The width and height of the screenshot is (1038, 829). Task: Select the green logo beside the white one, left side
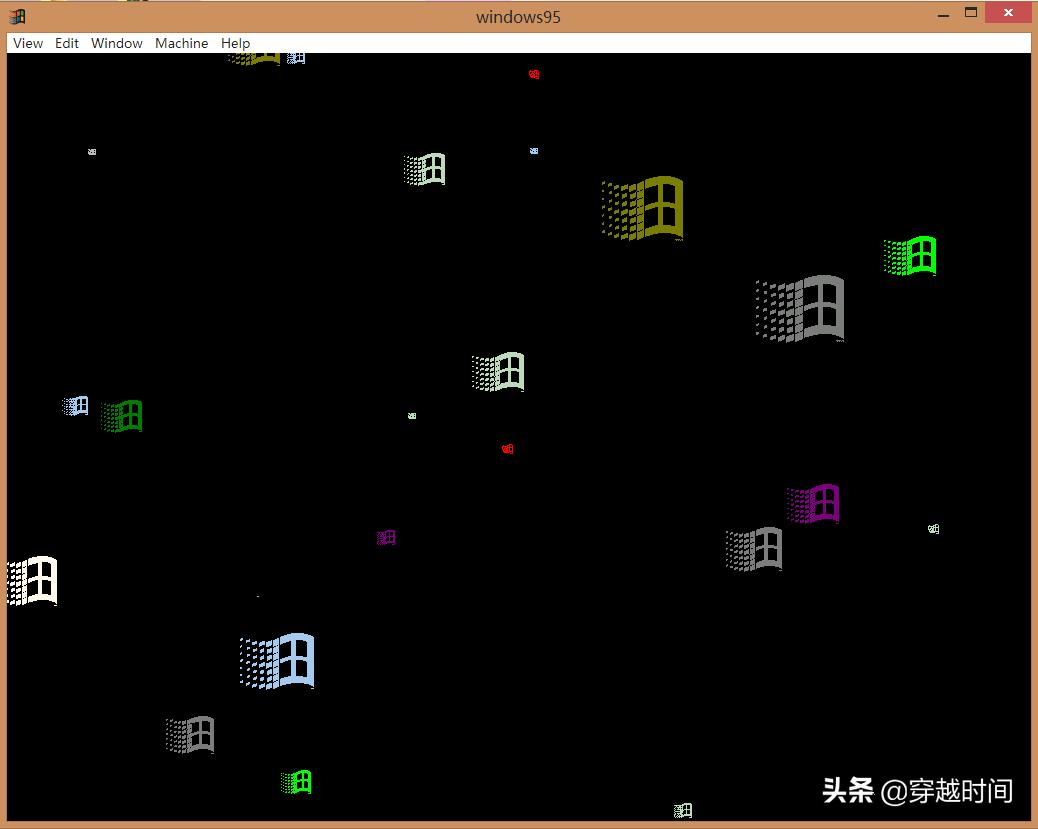click(121, 415)
